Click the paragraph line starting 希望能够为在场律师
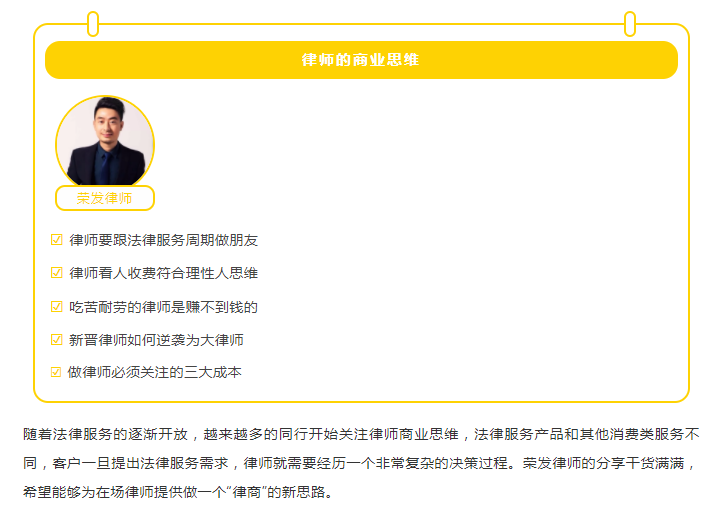 tap(178, 492)
